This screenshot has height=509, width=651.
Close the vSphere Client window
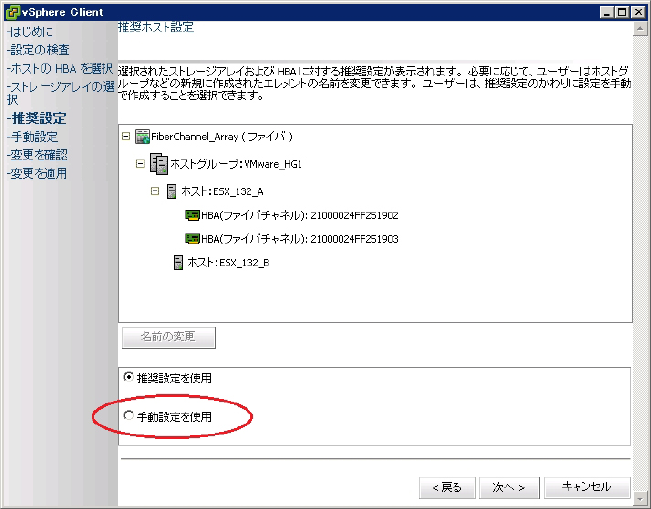tap(638, 12)
